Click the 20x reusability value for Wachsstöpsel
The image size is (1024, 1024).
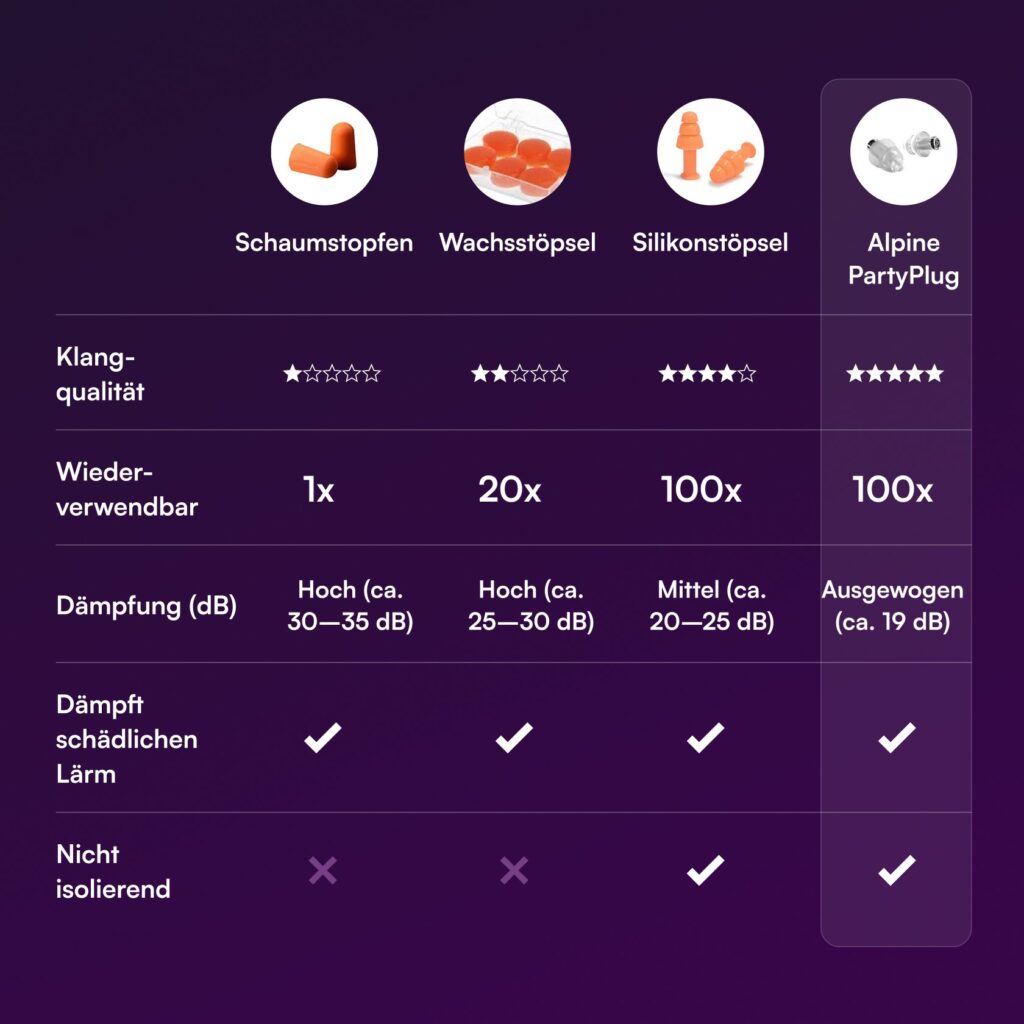pyautogui.click(x=509, y=489)
